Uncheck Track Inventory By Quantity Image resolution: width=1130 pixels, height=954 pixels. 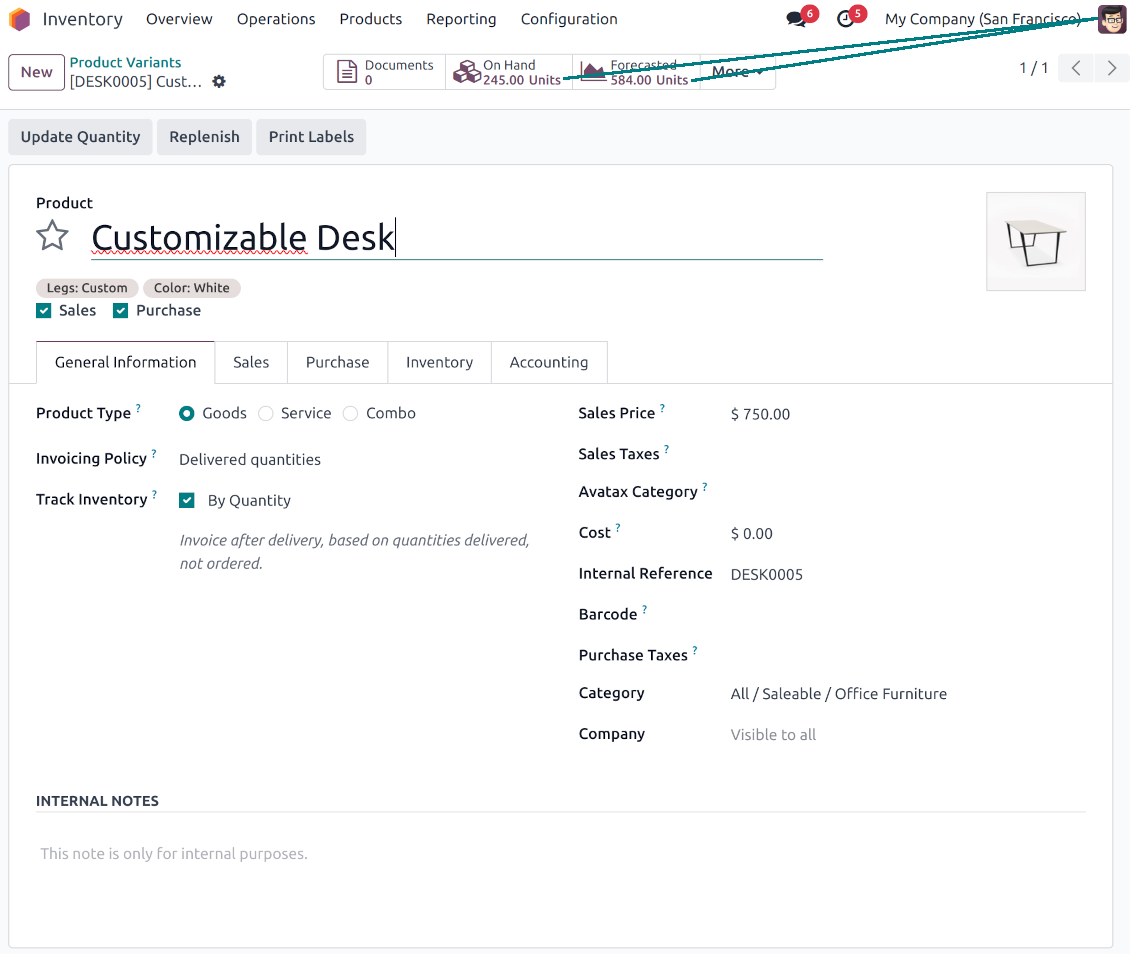[187, 501]
